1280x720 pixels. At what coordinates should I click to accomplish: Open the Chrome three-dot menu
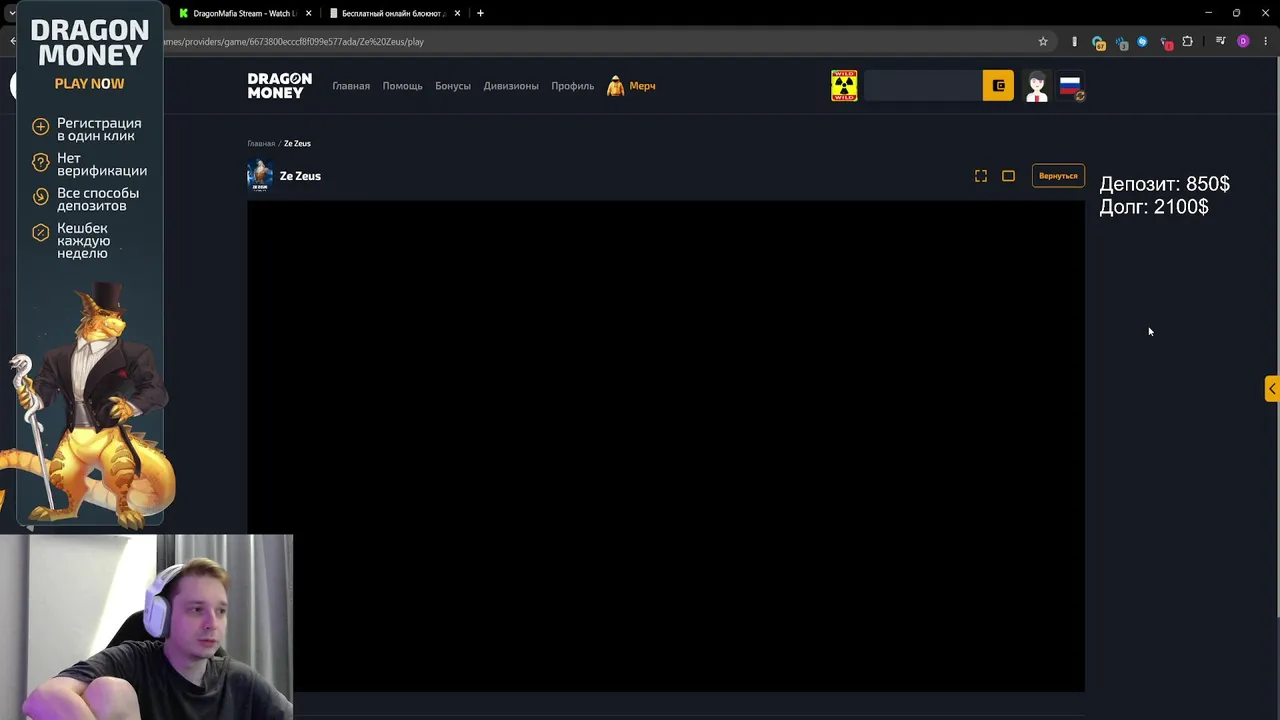1265,42
